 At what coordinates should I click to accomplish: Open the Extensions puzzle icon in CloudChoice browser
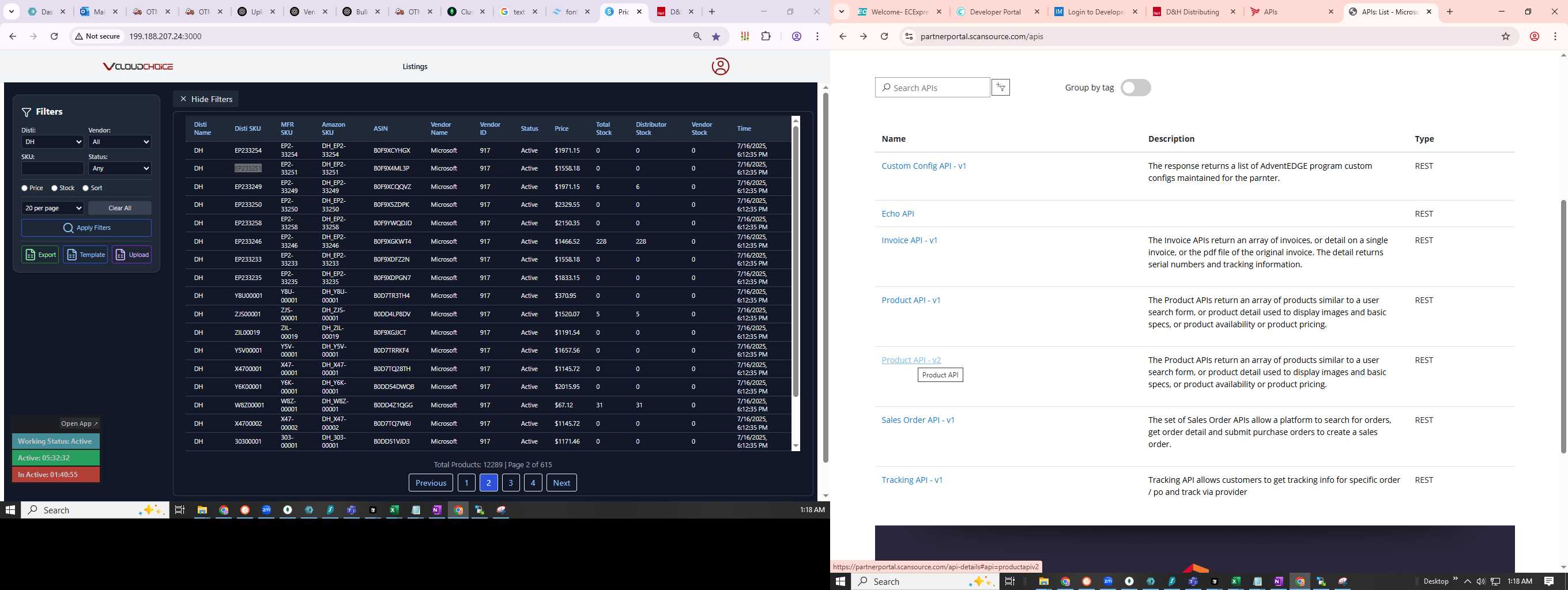coord(766,36)
